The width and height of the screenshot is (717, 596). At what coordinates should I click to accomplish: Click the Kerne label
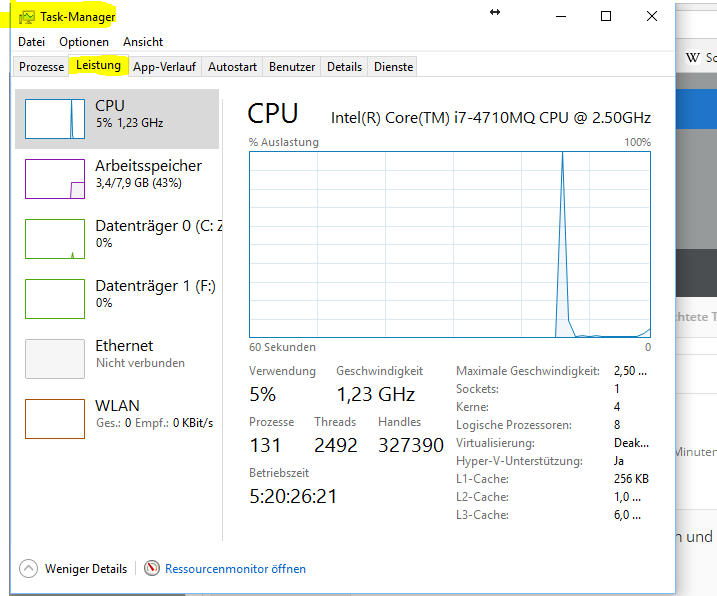(x=472, y=407)
